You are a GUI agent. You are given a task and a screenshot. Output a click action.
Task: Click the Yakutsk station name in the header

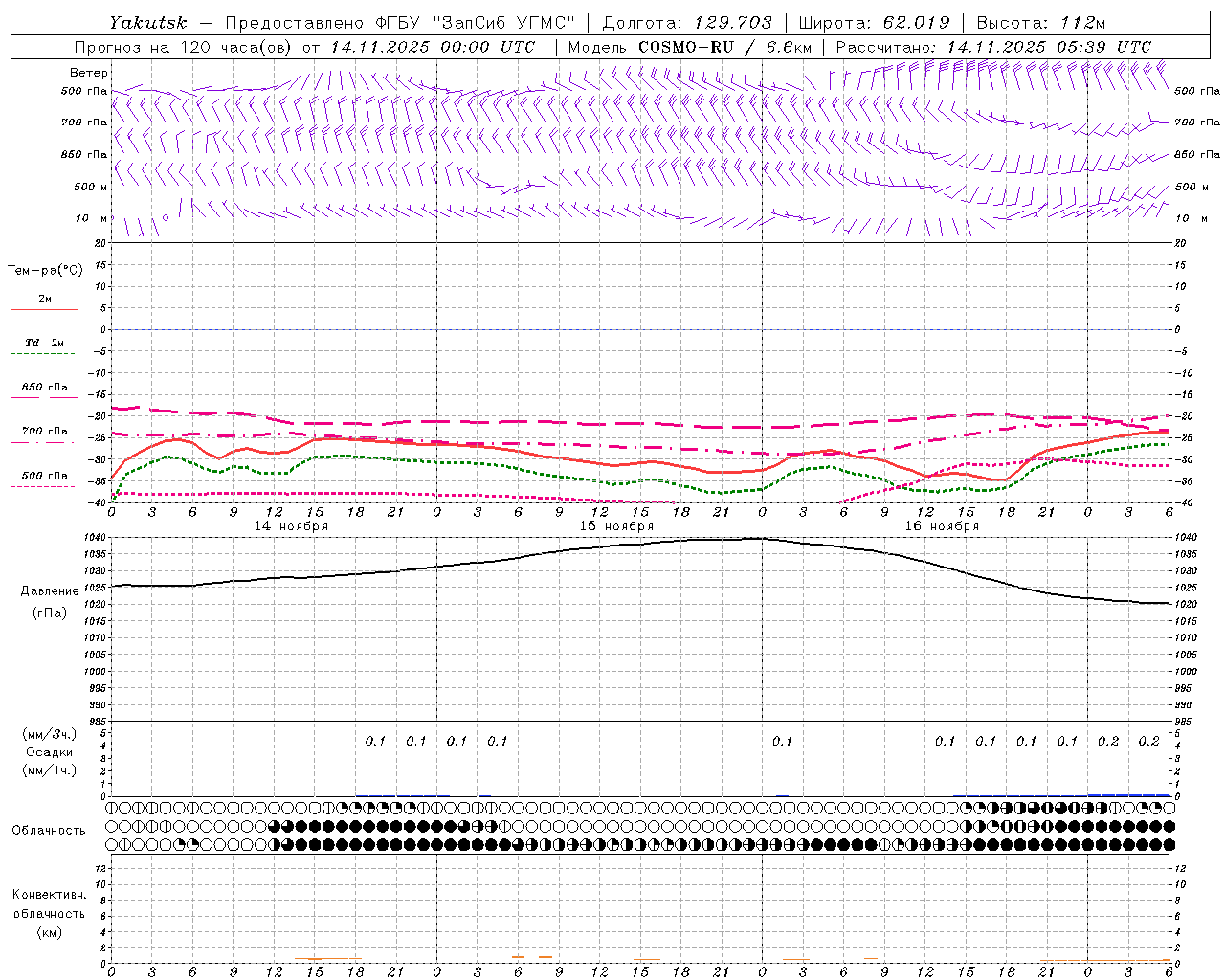pyautogui.click(x=147, y=23)
